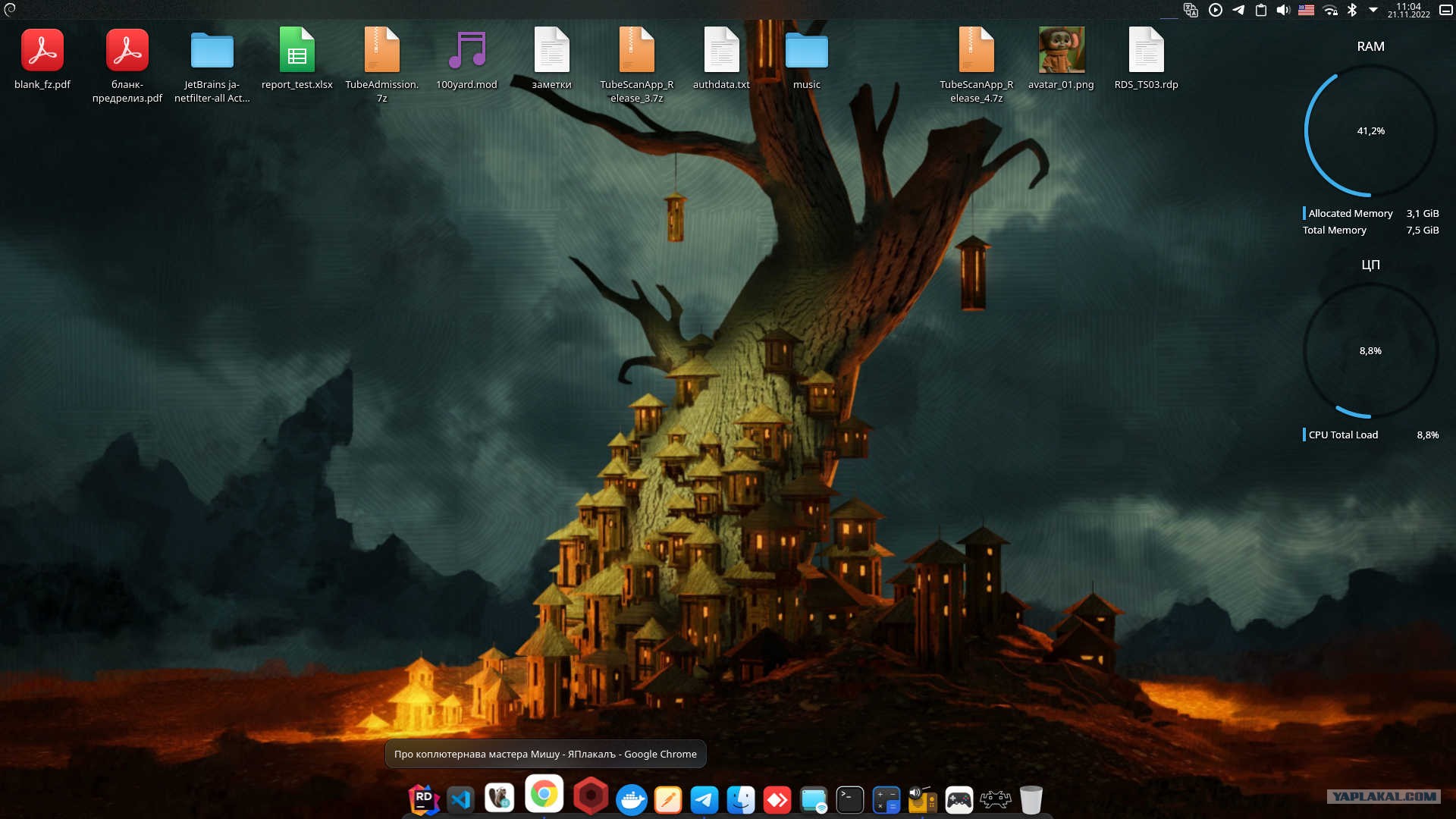1456x819 pixels.
Task: Click the Allocated Memory label
Action: point(1351,214)
